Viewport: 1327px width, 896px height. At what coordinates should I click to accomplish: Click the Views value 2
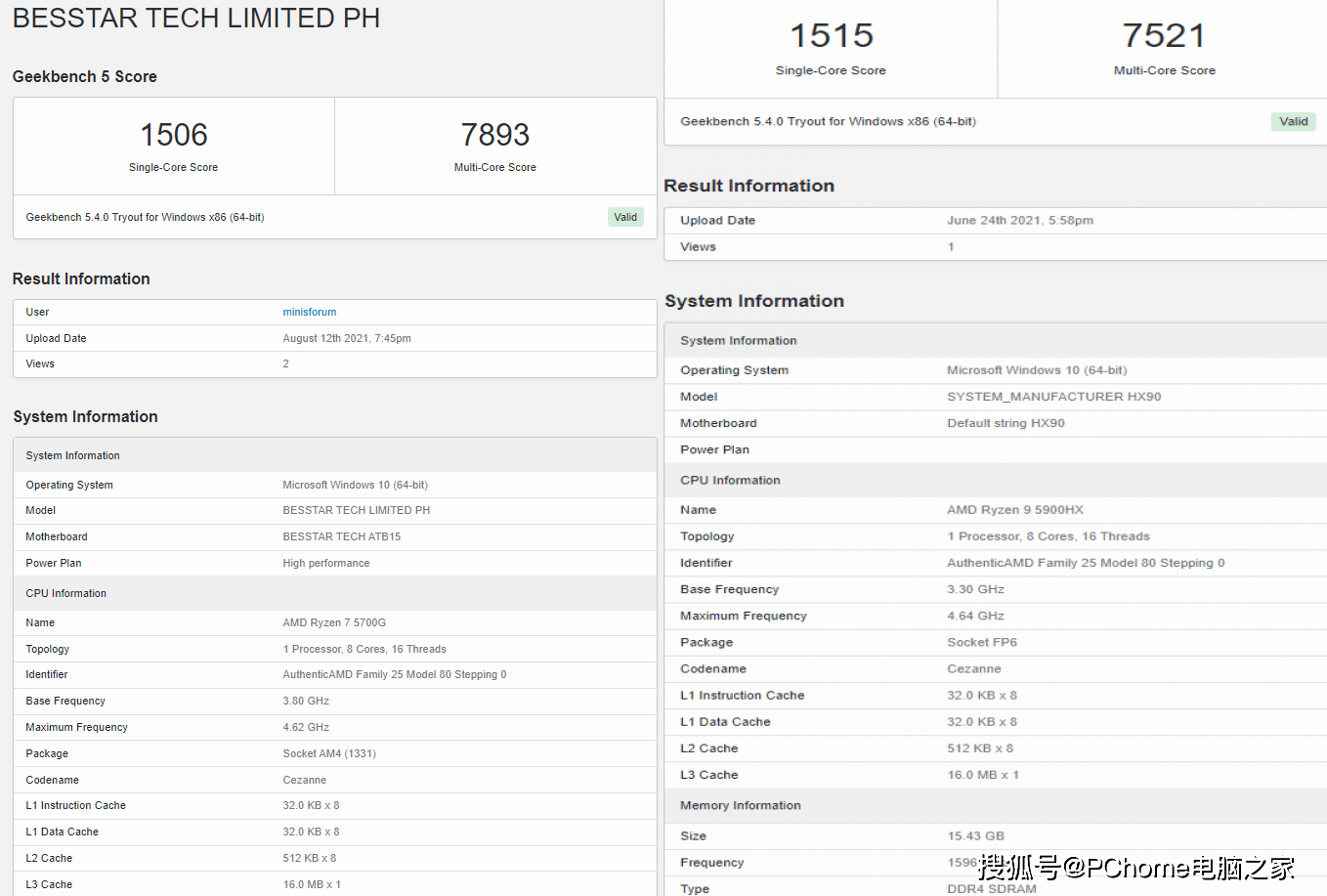[x=285, y=363]
